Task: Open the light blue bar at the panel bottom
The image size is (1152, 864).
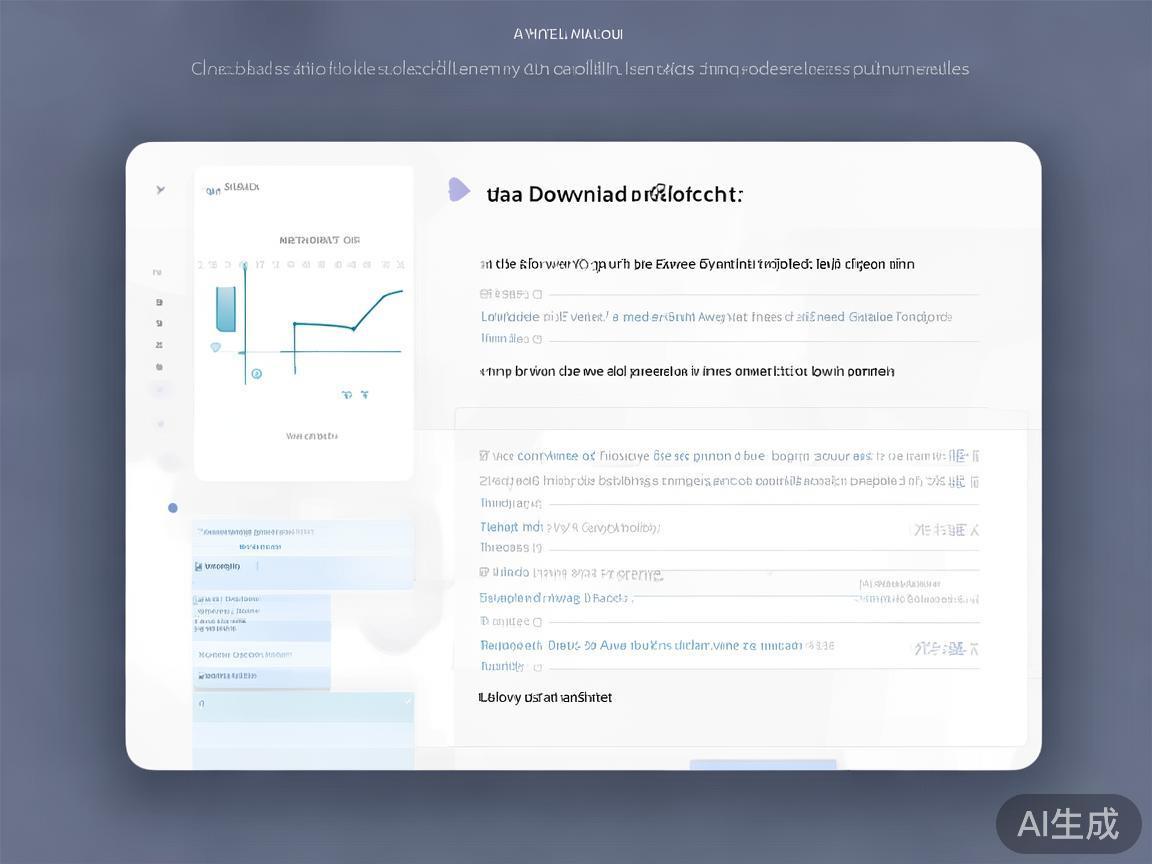Action: pyautogui.click(x=762, y=765)
